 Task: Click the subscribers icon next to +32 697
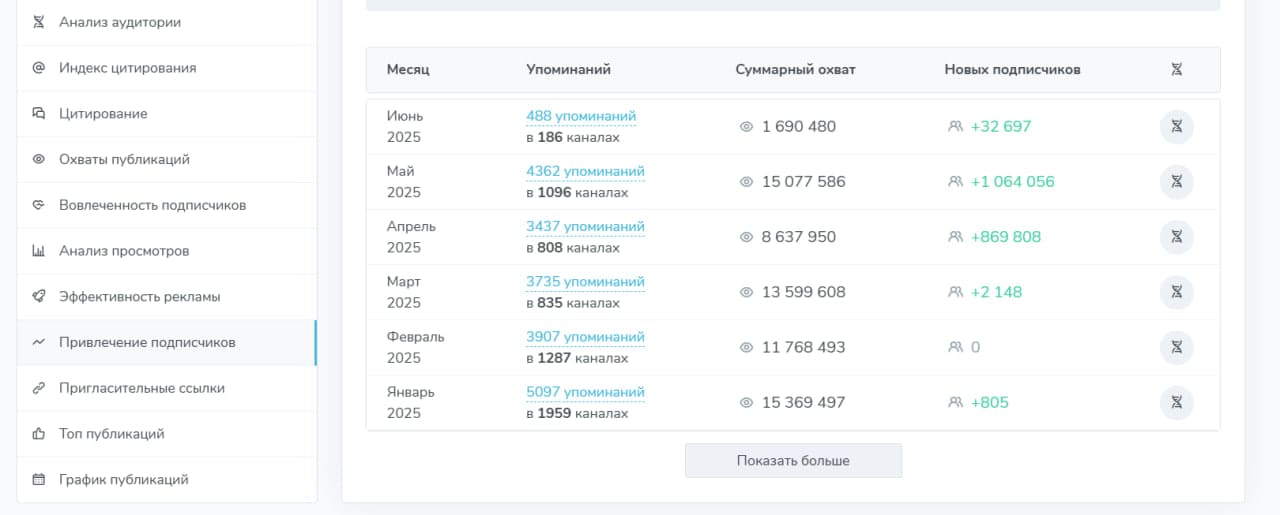(x=955, y=127)
